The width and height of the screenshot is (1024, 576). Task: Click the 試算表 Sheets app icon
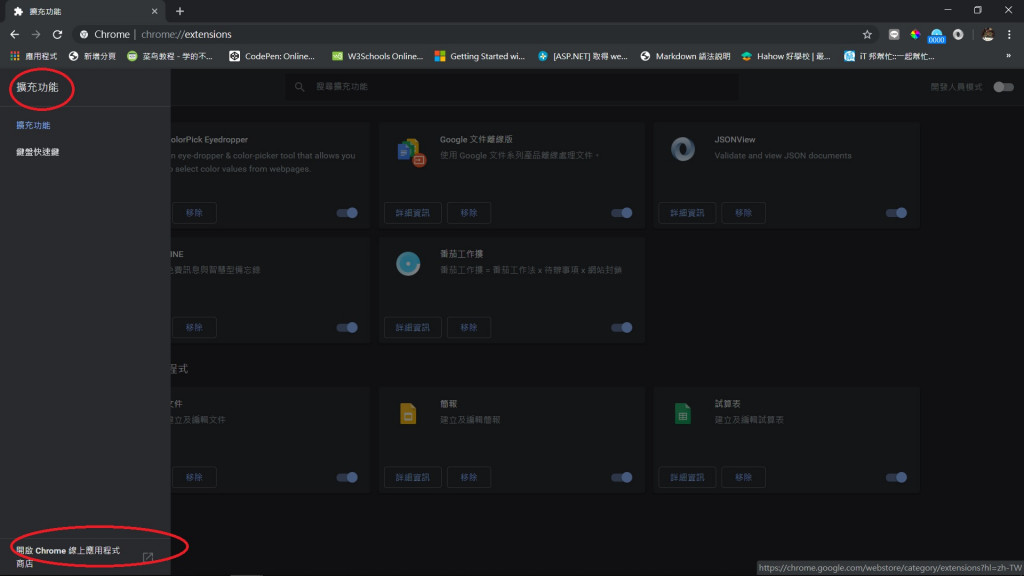[x=683, y=414]
